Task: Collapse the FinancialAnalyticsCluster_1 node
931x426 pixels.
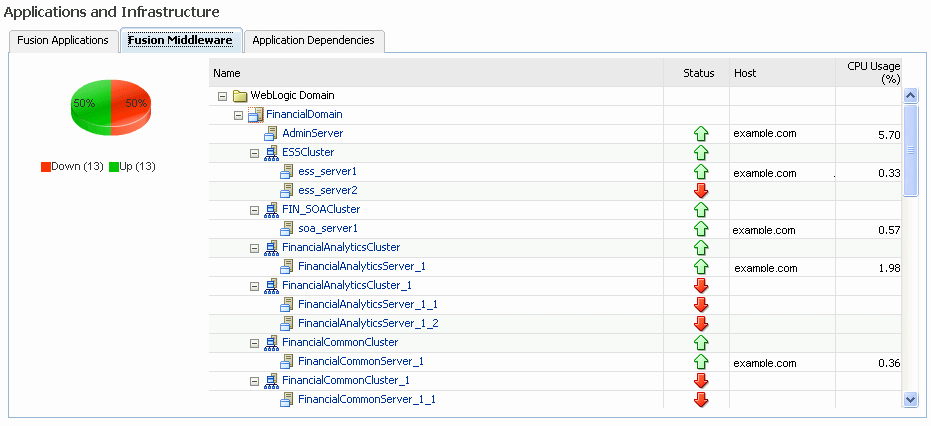Action: pos(255,286)
